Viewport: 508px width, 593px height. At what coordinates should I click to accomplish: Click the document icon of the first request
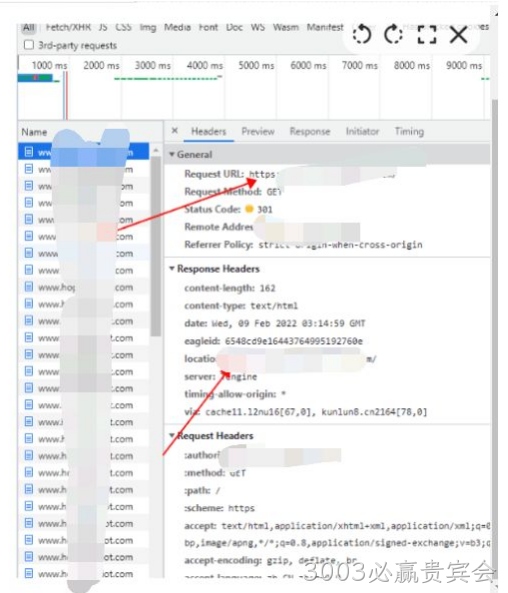[29, 152]
